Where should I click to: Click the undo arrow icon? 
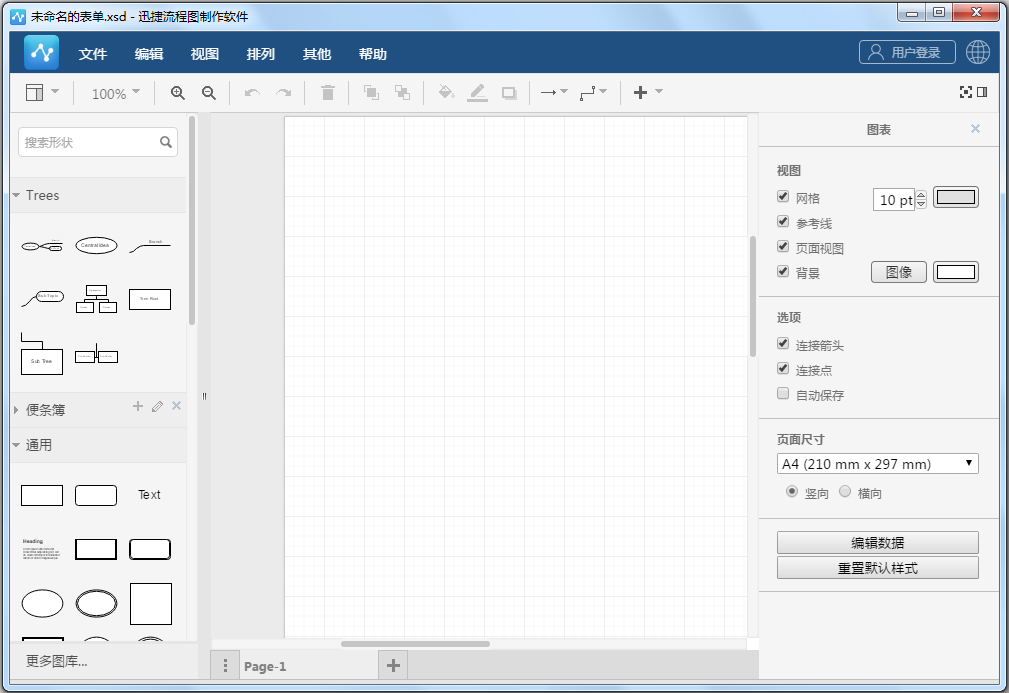point(252,93)
